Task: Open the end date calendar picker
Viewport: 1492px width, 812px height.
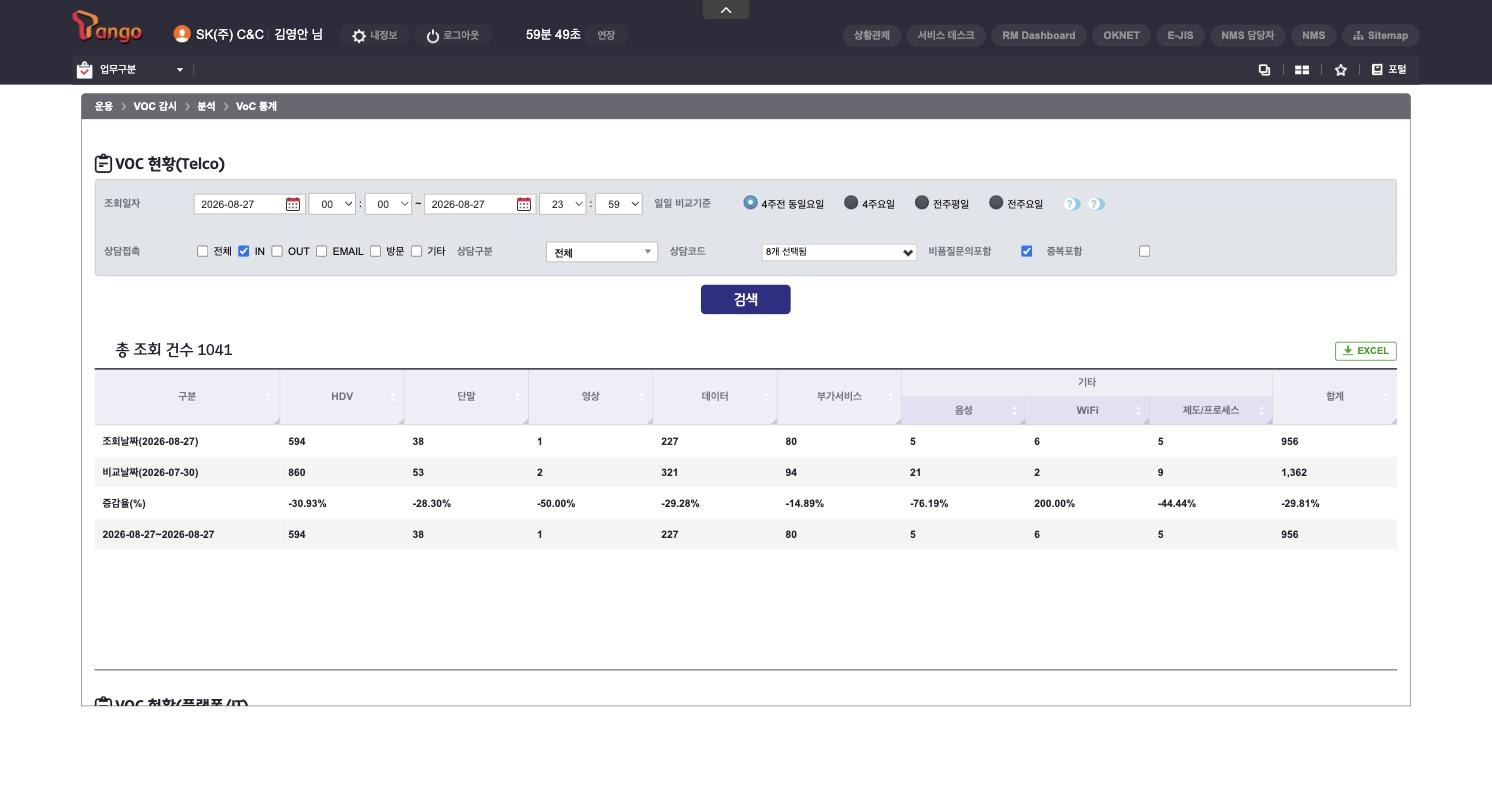Action: [x=524, y=204]
